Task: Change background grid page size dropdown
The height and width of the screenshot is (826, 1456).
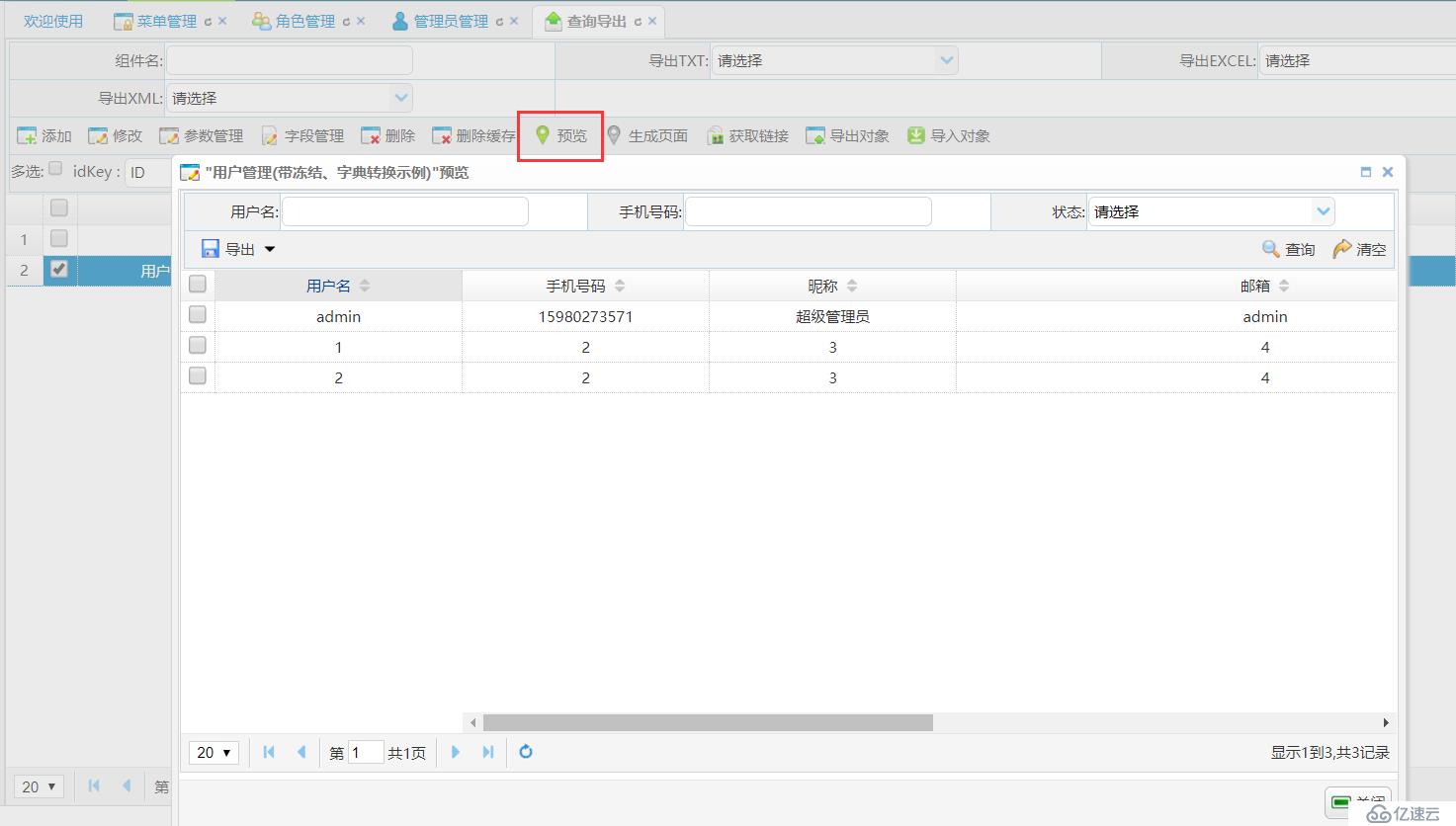Action: click(40, 786)
